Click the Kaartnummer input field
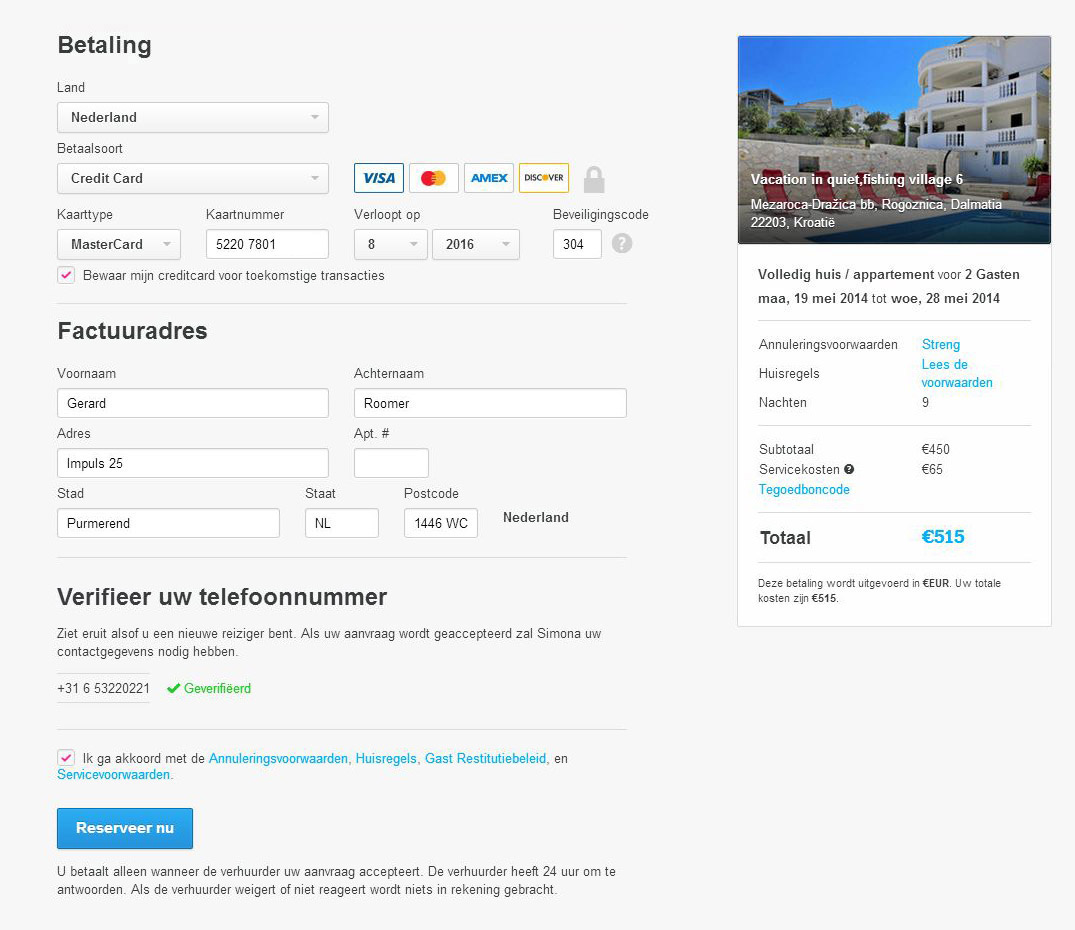The image size is (1075, 930). 267,244
